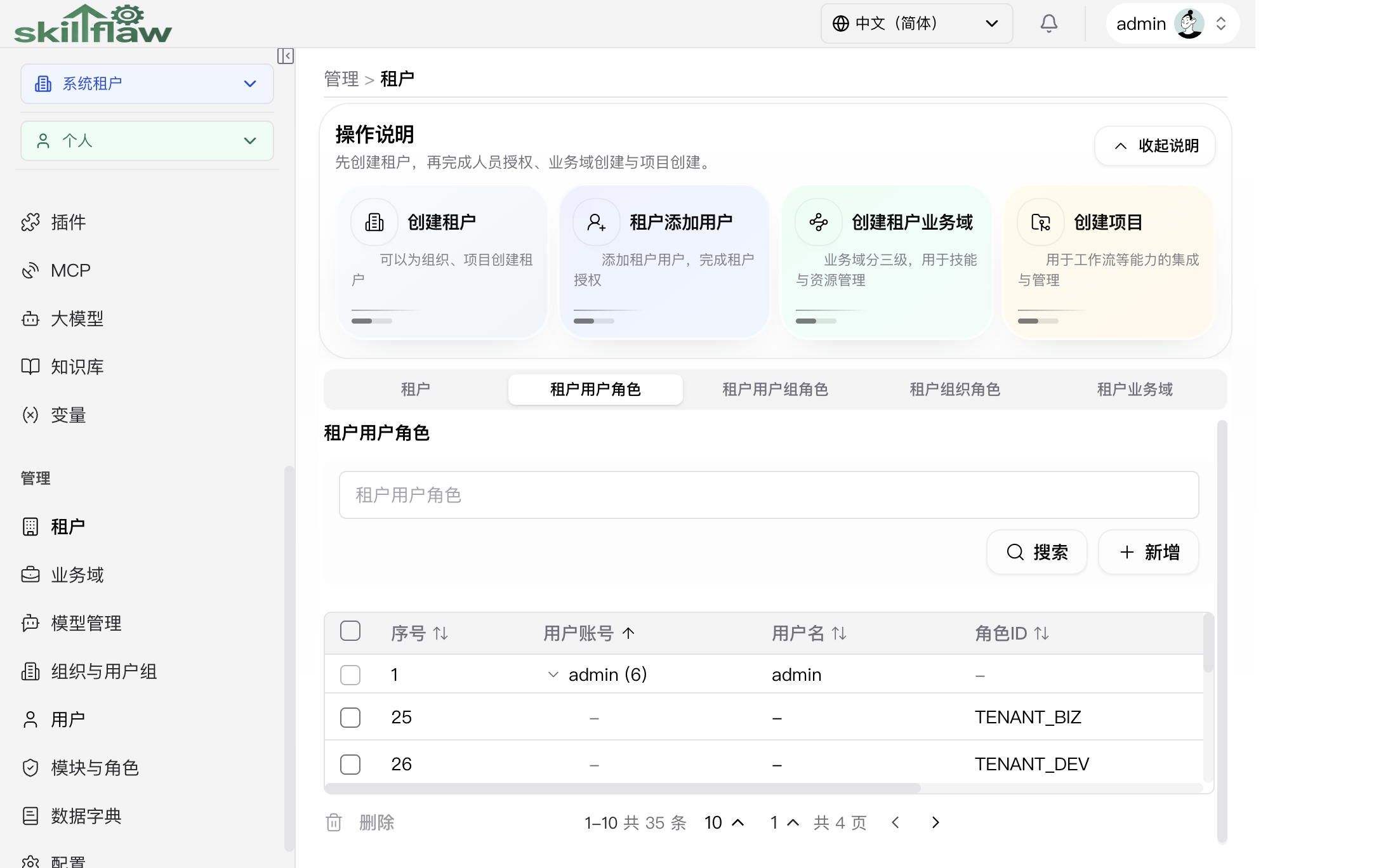Click the skillflaw logo
The width and height of the screenshot is (1381, 868).
pyautogui.click(x=93, y=24)
